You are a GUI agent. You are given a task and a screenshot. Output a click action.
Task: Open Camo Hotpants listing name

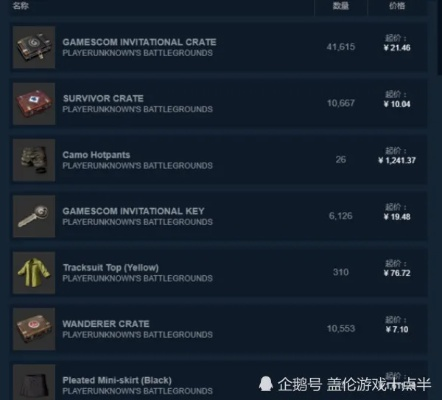click(x=96, y=155)
